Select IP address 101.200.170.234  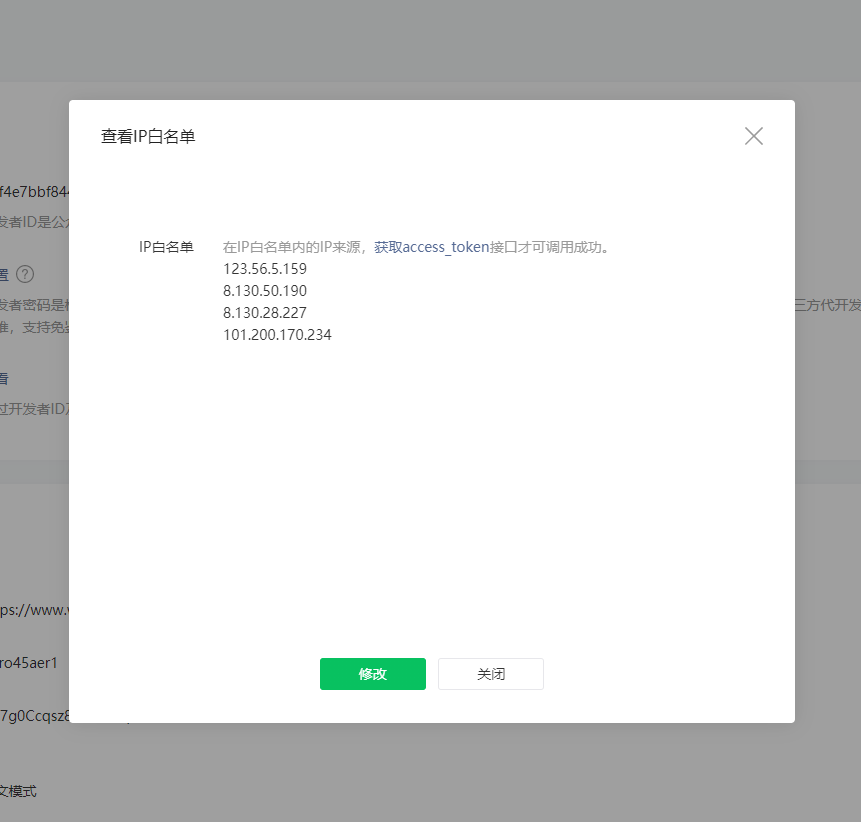pos(277,335)
